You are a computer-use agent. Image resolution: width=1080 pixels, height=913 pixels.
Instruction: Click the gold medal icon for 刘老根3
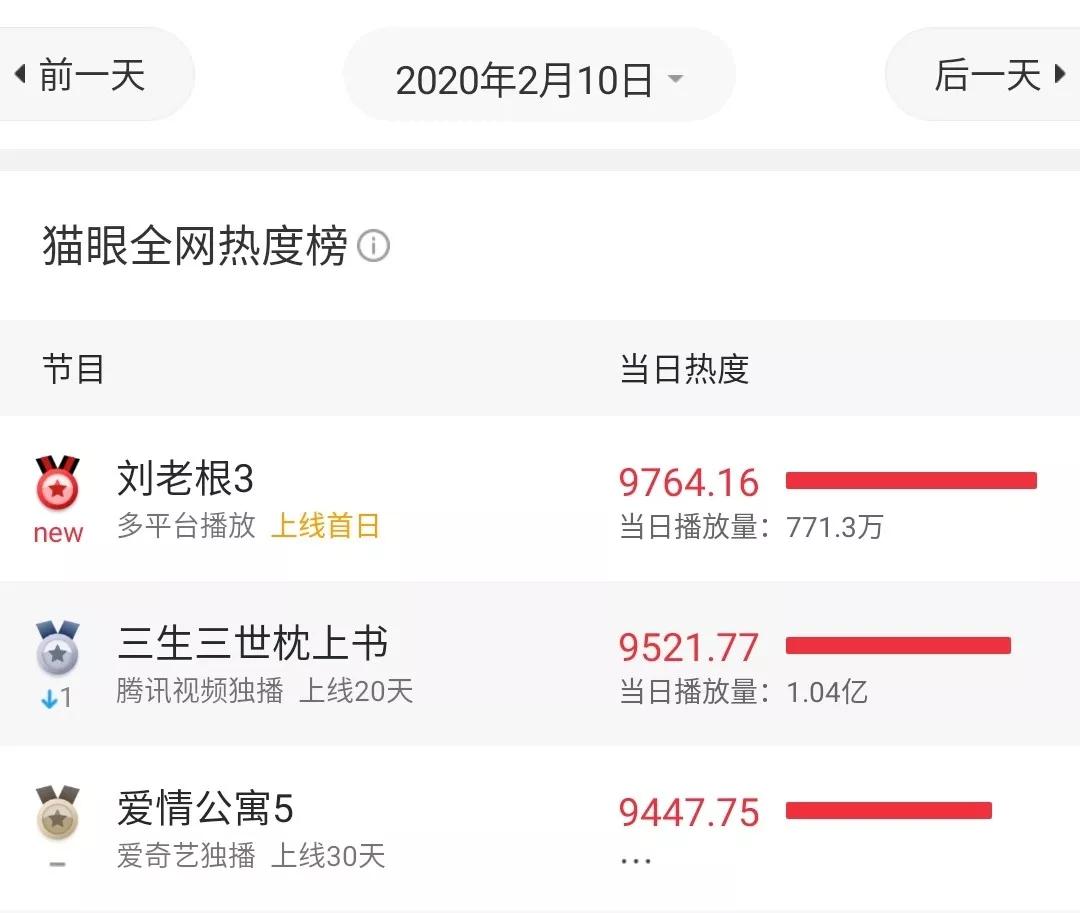click(x=58, y=484)
